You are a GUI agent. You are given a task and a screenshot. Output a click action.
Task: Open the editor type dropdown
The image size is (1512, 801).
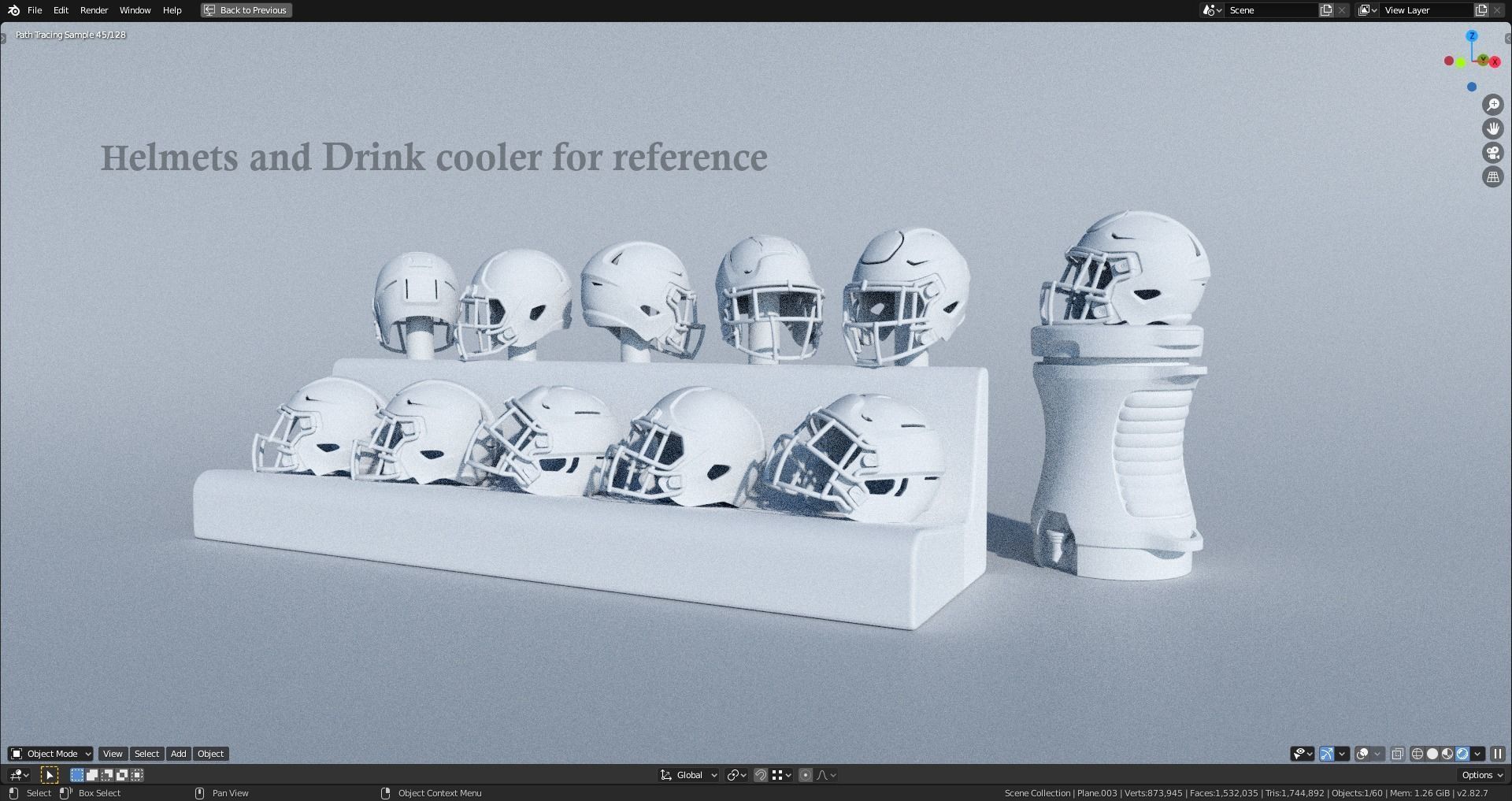point(19,775)
